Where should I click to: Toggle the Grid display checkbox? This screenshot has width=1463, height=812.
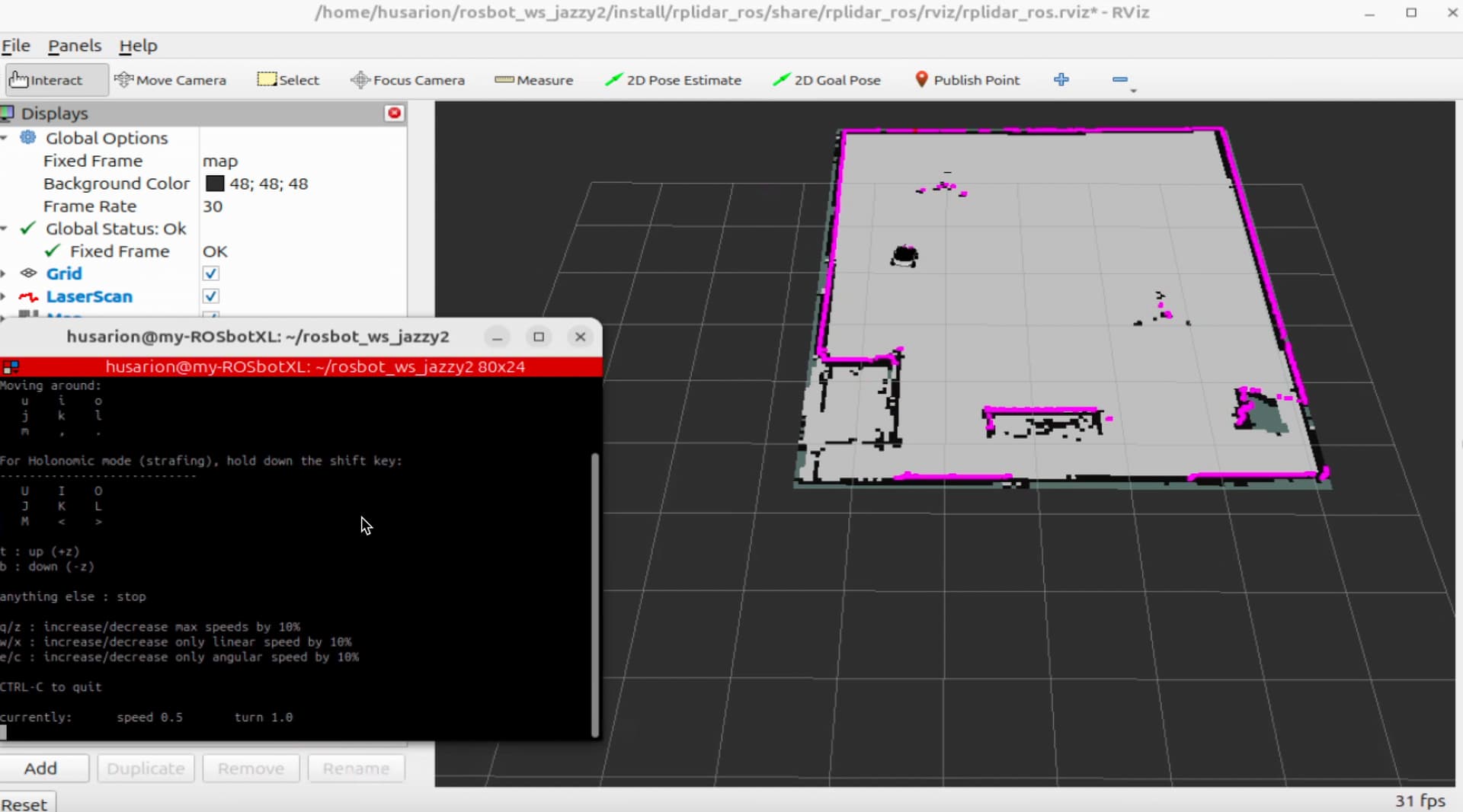[x=211, y=273]
